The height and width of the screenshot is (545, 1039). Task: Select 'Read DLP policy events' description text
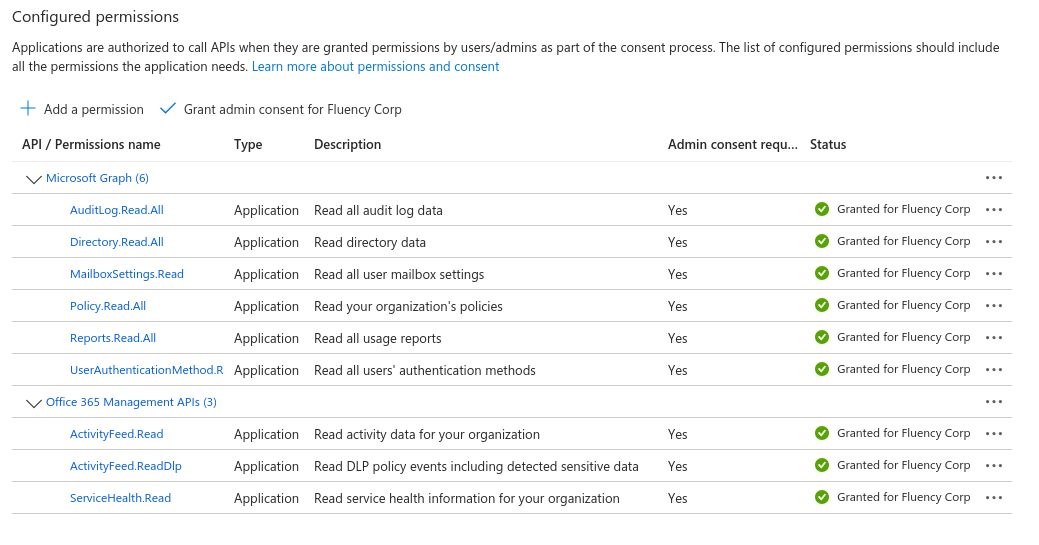coord(476,466)
